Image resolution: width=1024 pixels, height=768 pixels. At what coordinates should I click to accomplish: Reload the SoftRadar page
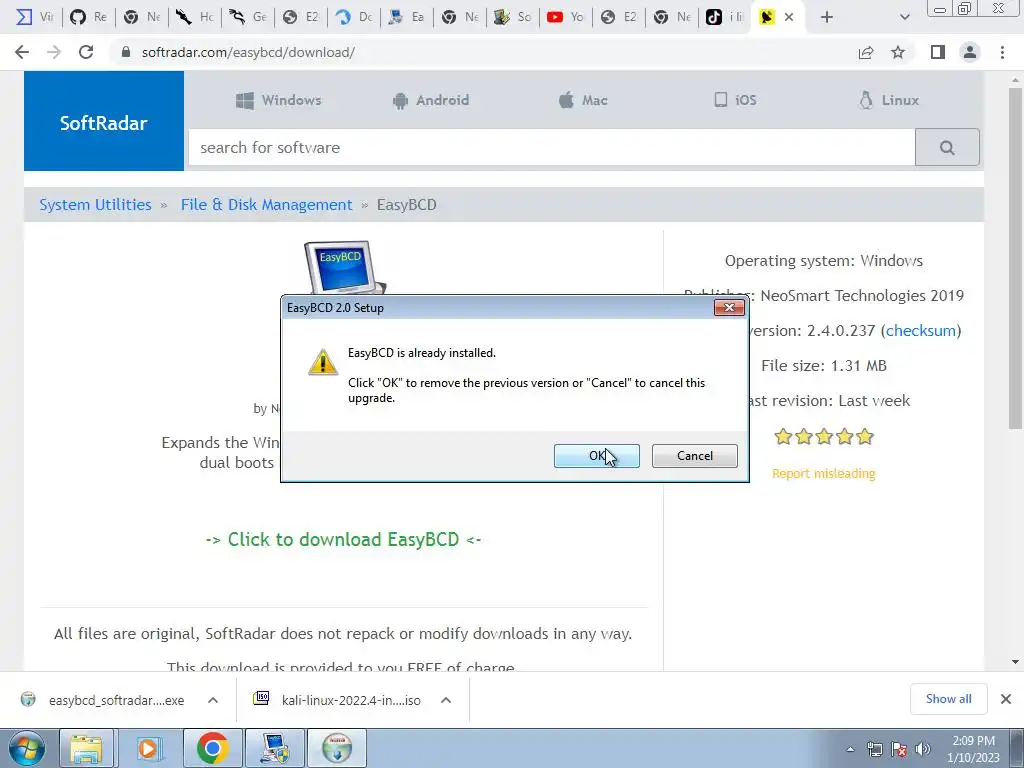(x=86, y=52)
